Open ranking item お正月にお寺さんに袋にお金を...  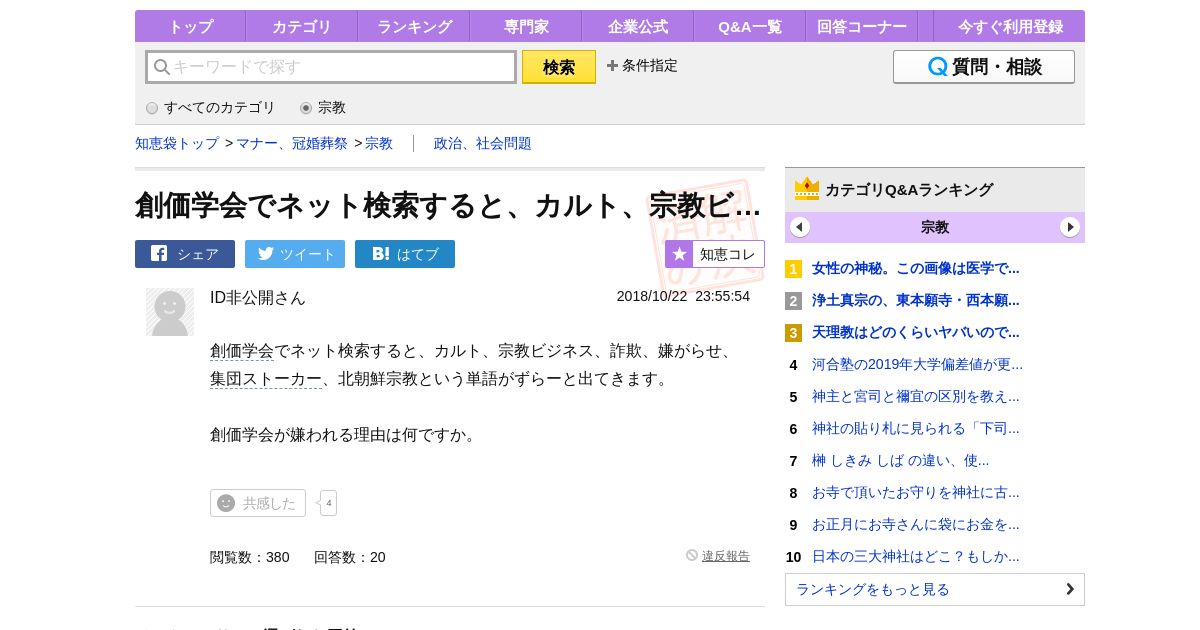click(916, 524)
